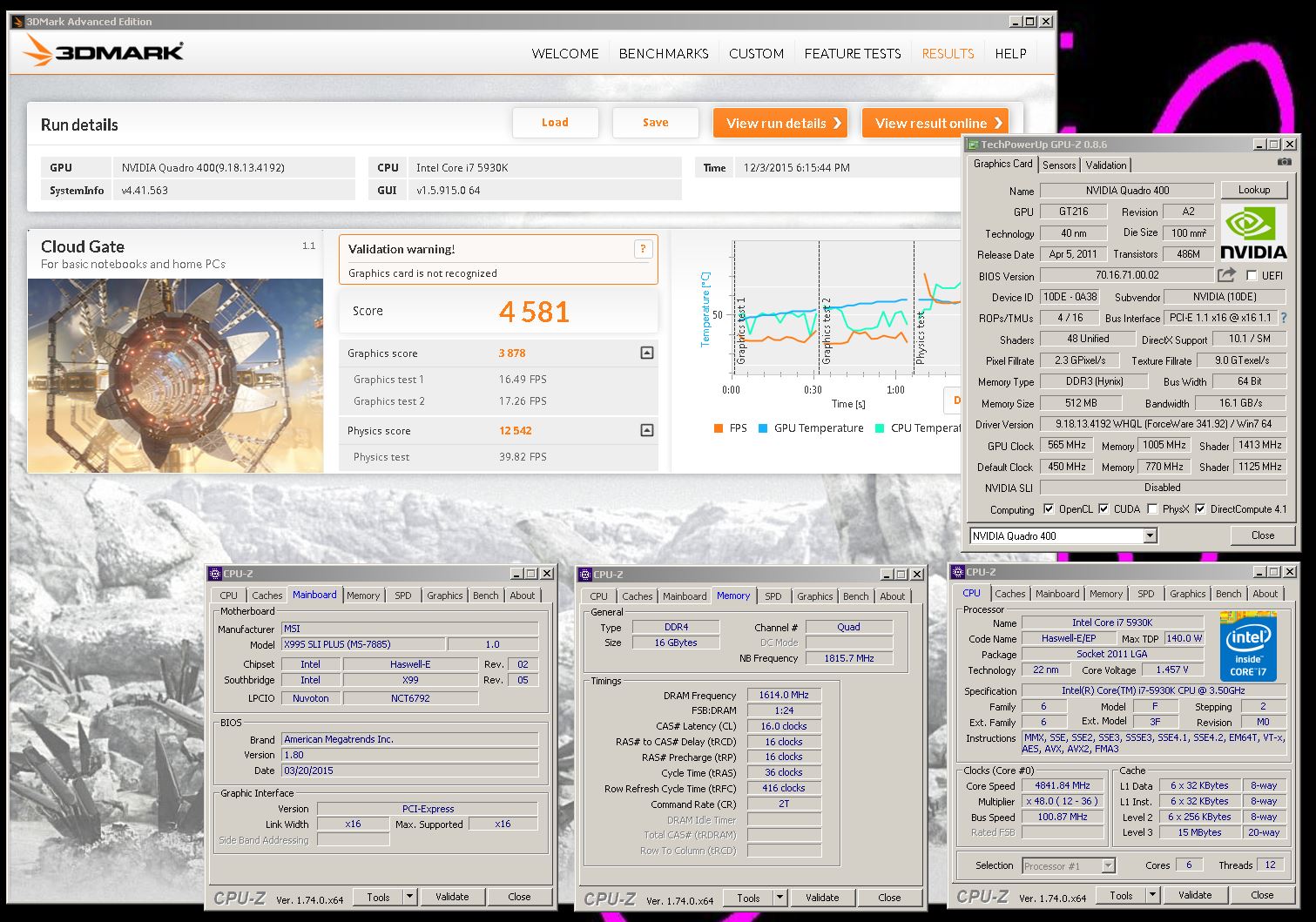The width and height of the screenshot is (1316, 922).
Task: Click the bus interface question mark in GPU-Z
Action: click(x=1283, y=318)
